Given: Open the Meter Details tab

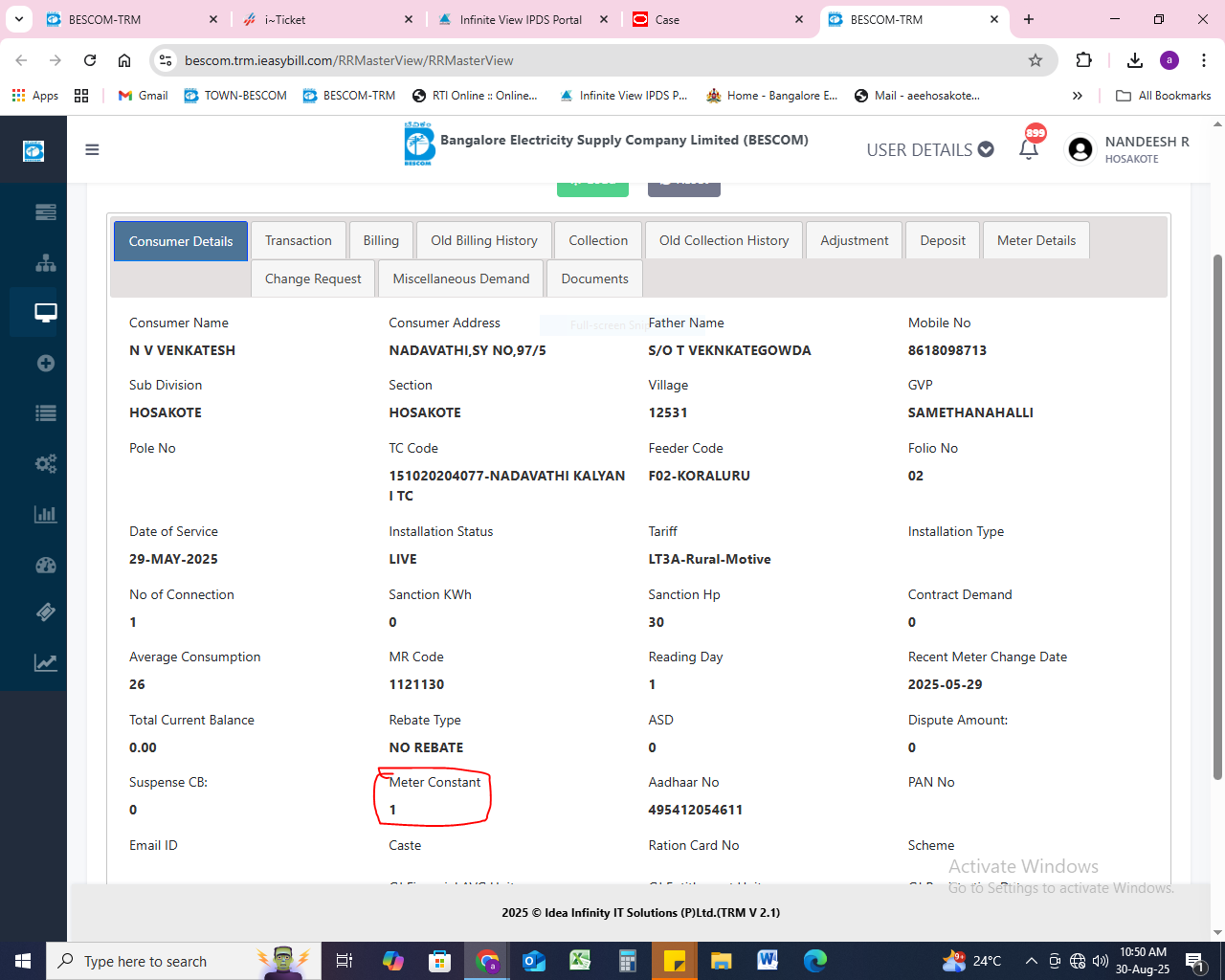Looking at the screenshot, I should click(x=1036, y=240).
